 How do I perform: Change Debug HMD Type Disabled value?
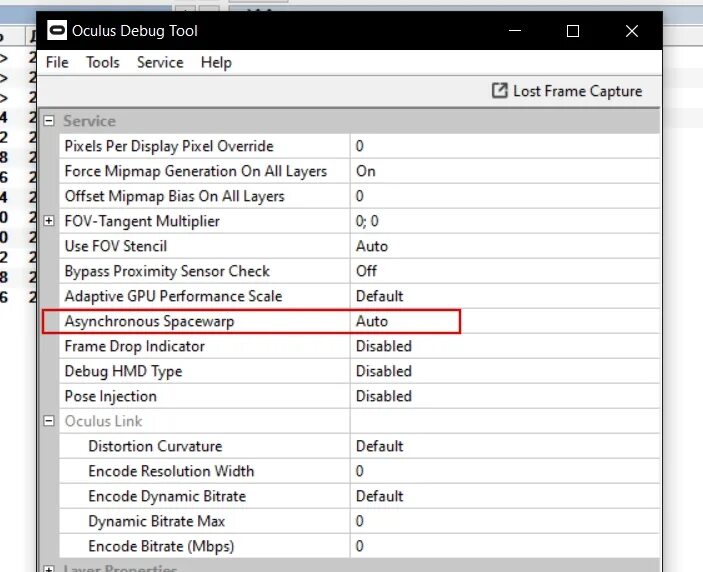click(505, 371)
